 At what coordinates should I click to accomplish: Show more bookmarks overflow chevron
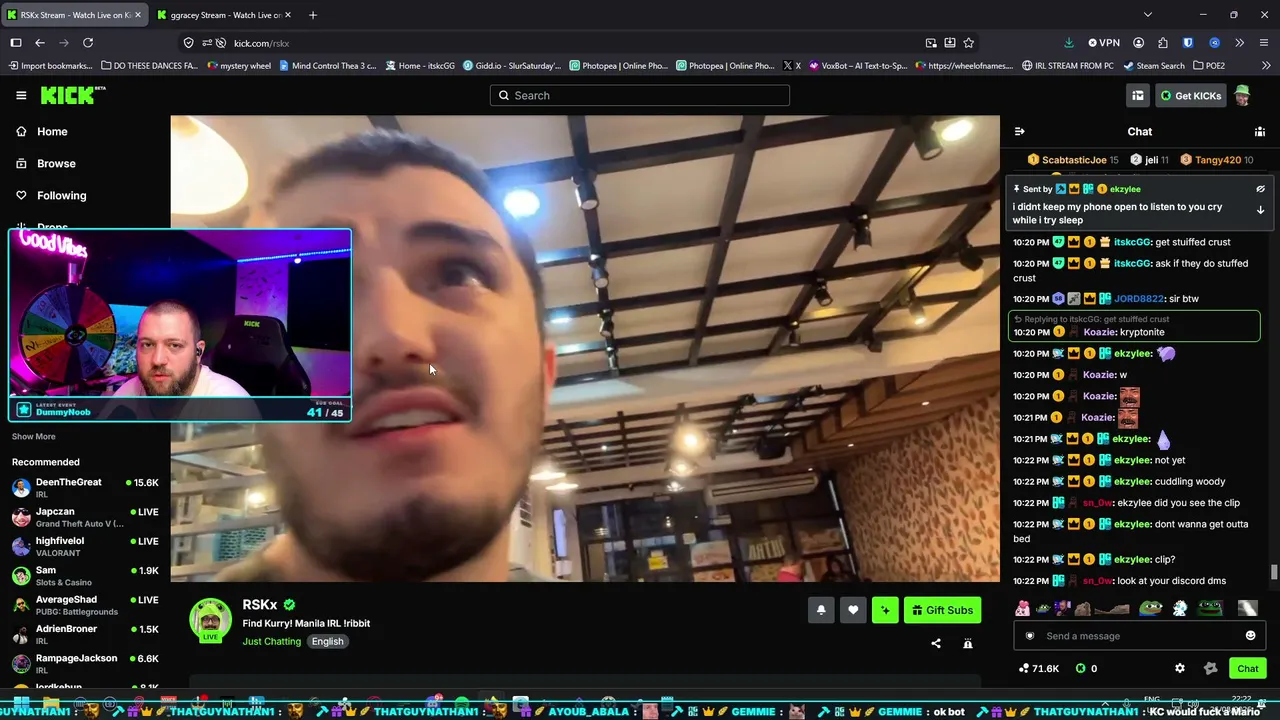[x=1264, y=66]
